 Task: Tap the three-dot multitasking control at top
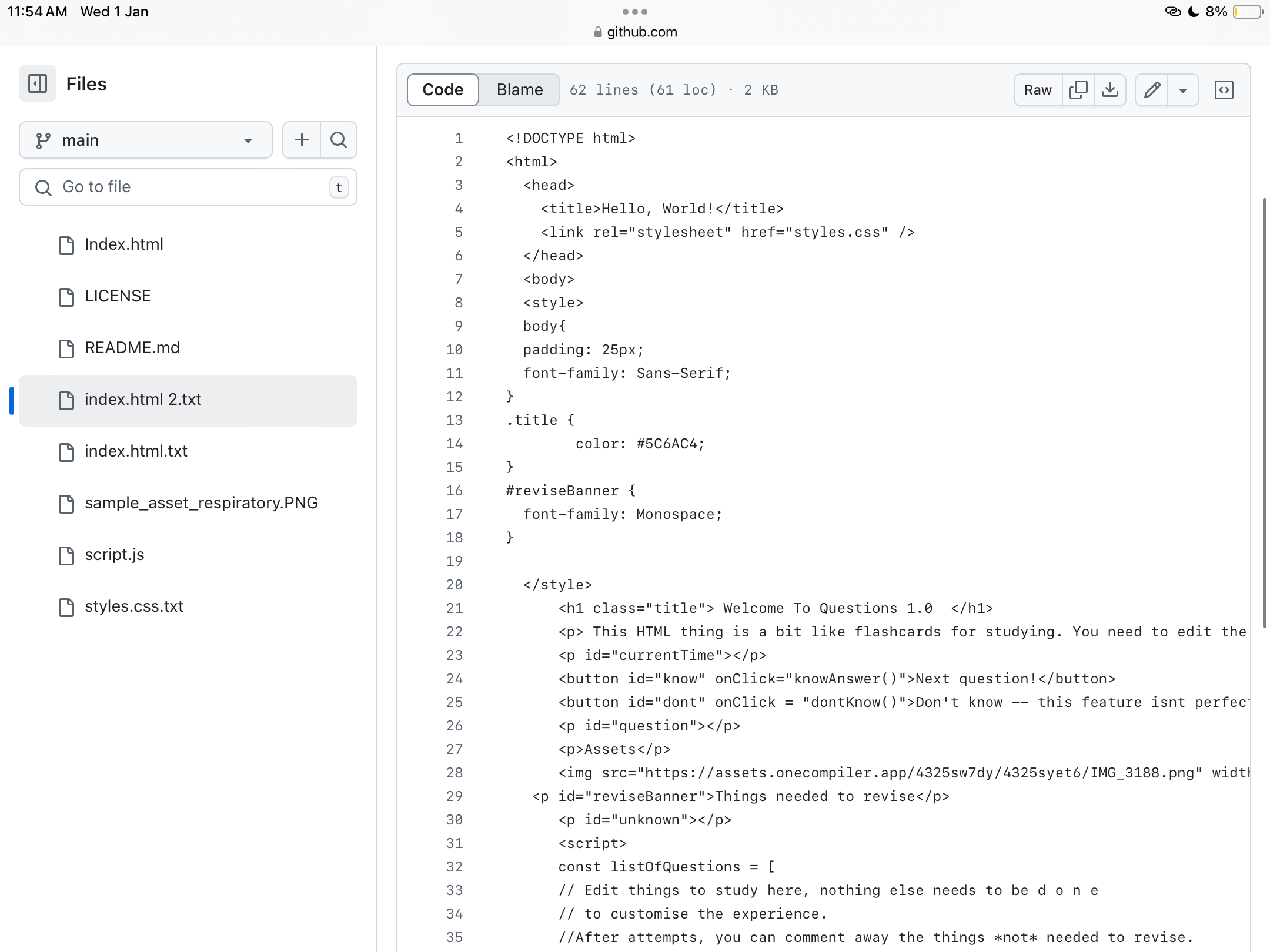click(x=635, y=11)
